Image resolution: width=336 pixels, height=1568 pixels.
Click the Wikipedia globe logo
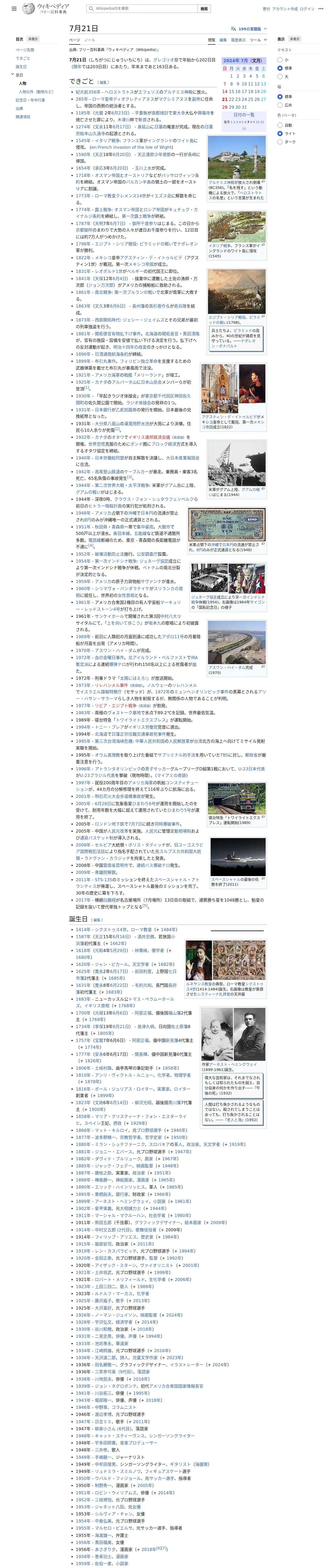29,9
